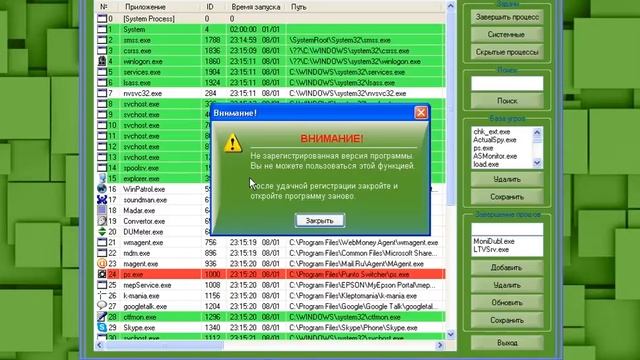Click the Skype.exe icon
The image size is (640, 360).
(x=102, y=327)
